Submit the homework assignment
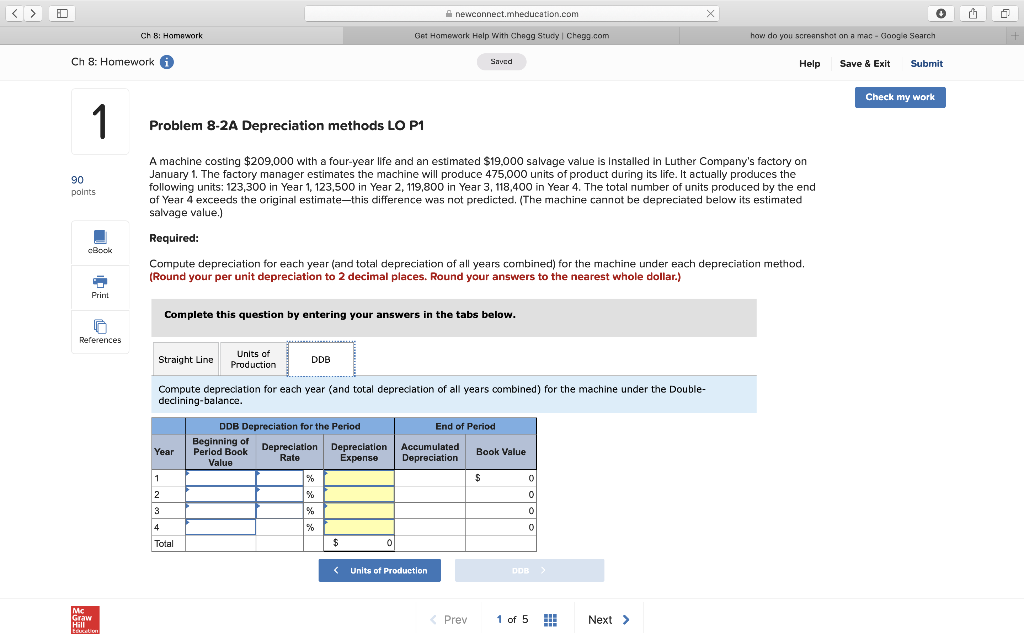 click(926, 63)
